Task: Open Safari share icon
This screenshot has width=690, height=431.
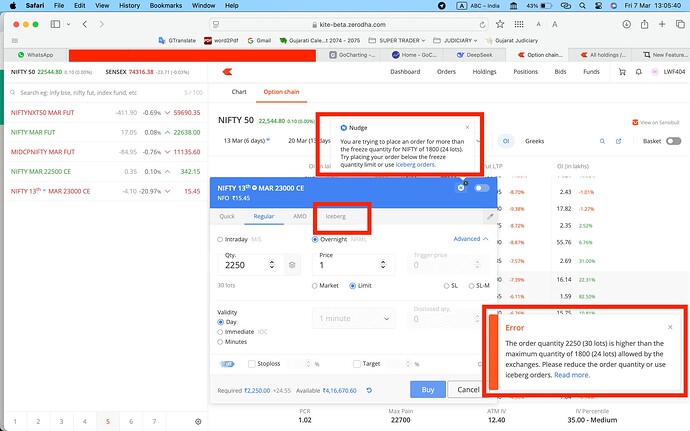Action: (x=644, y=24)
